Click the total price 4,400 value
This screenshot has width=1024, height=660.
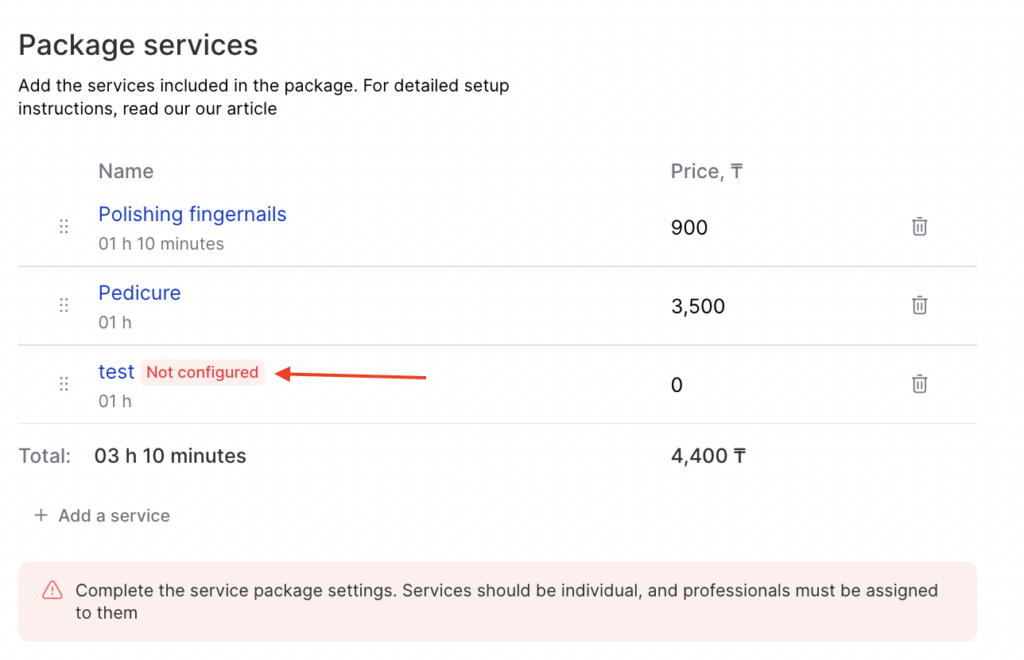[708, 457]
